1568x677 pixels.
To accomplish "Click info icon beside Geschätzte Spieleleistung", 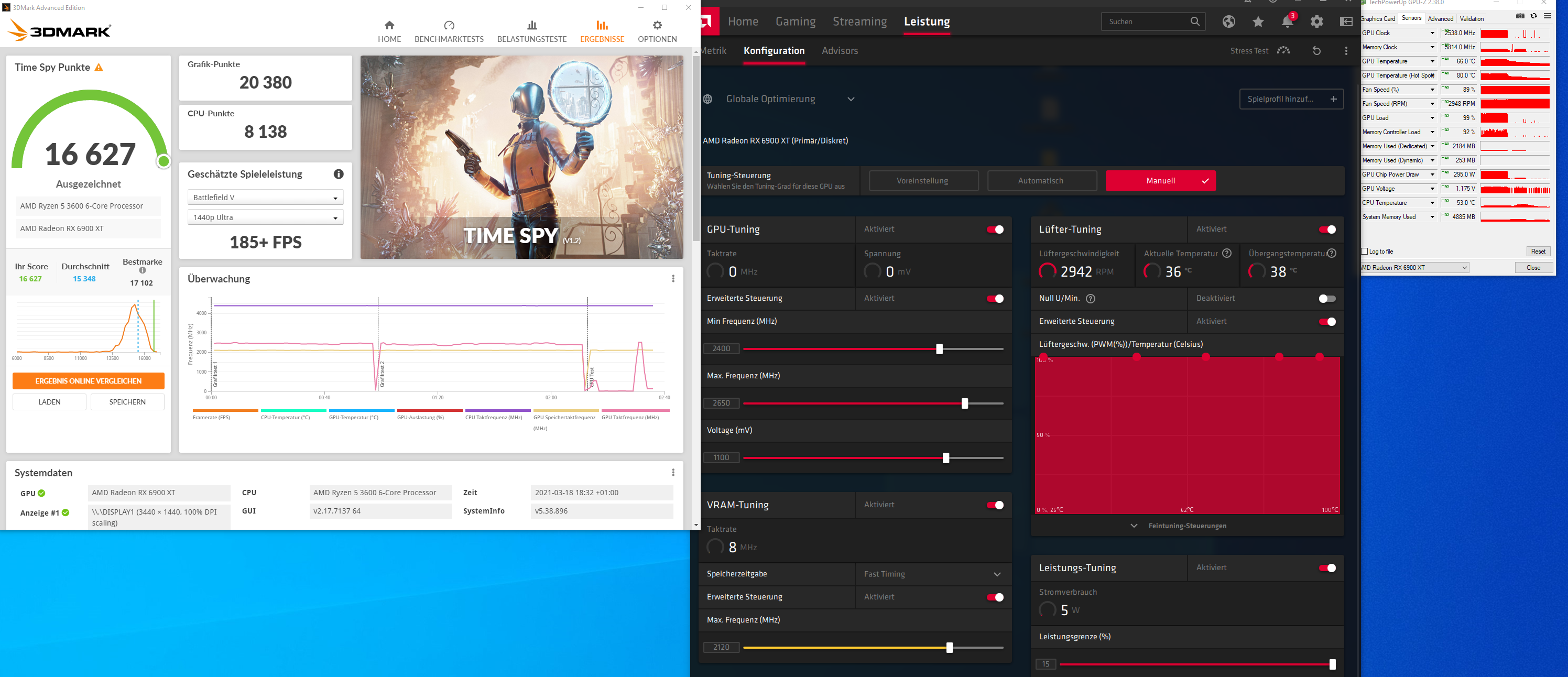I will [x=339, y=174].
